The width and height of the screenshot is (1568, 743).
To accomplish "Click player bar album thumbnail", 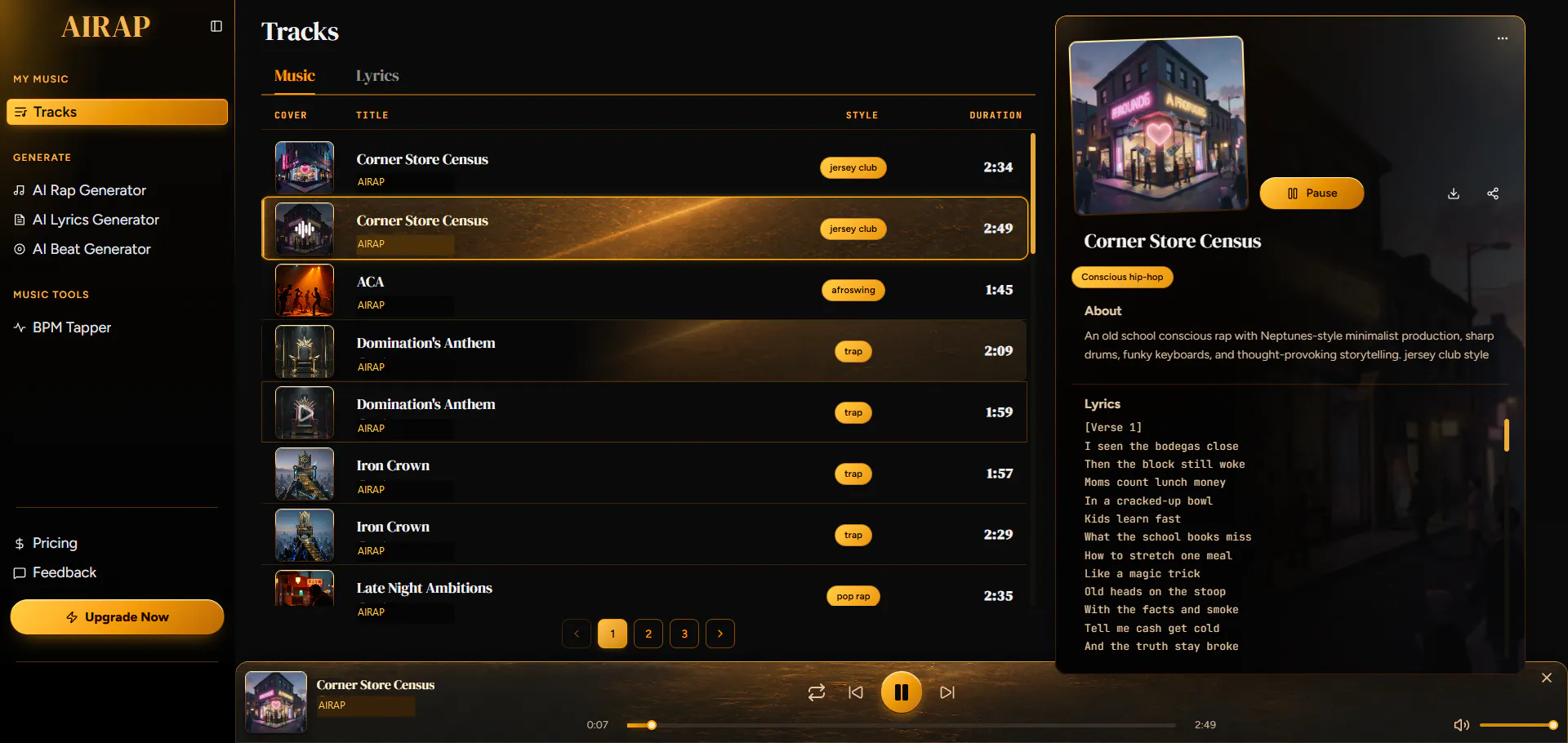I will 276,702.
